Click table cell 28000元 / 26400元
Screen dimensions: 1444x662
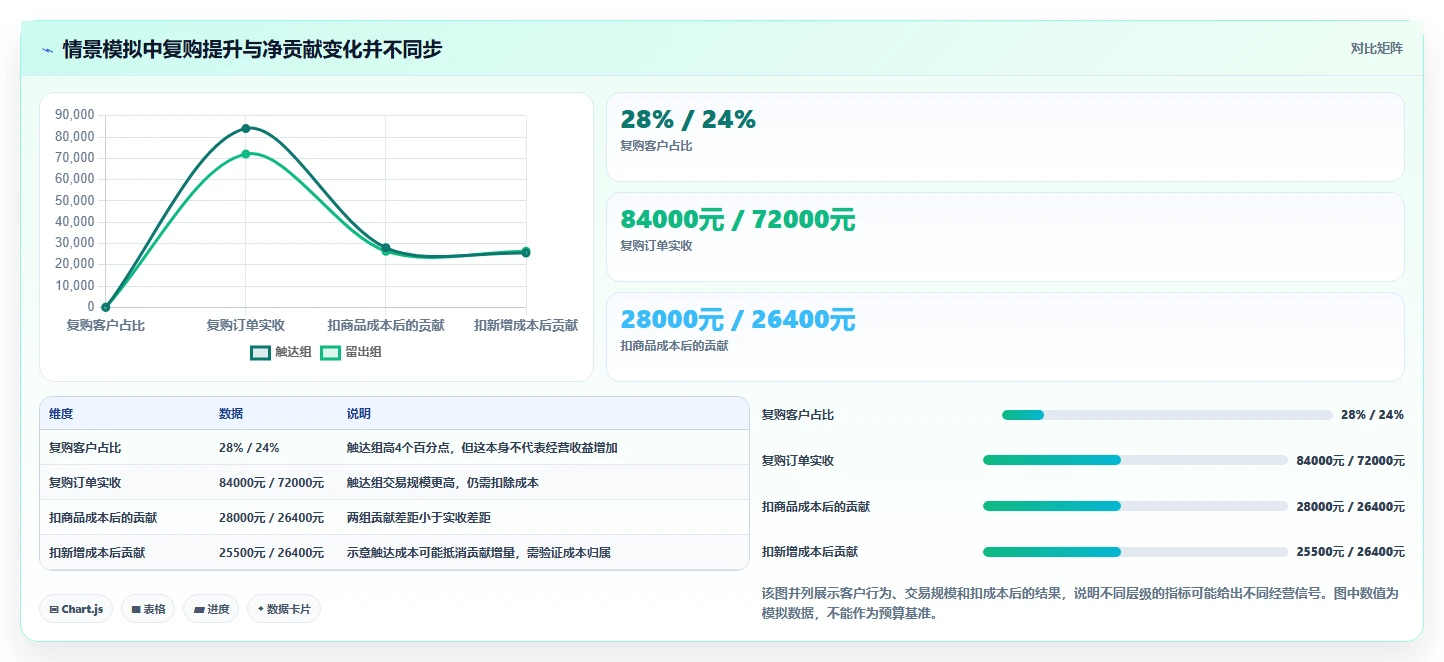(x=271, y=518)
